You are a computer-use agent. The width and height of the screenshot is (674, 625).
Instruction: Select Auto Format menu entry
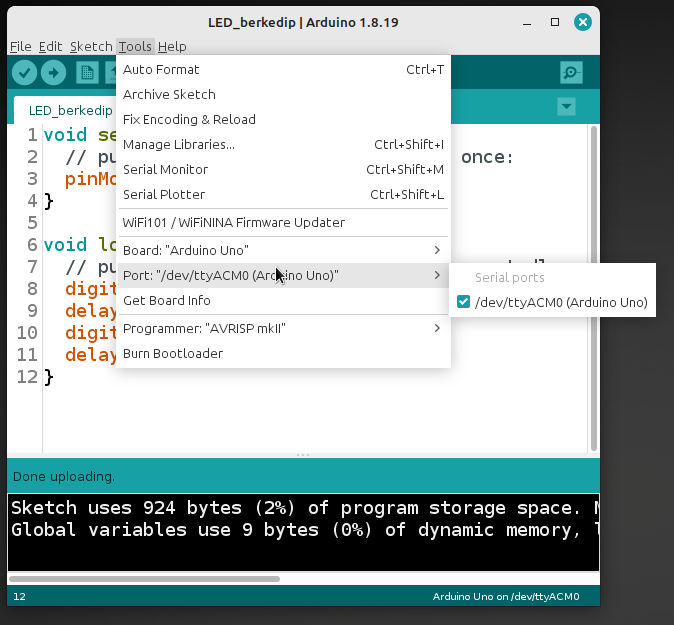pyautogui.click(x=283, y=70)
